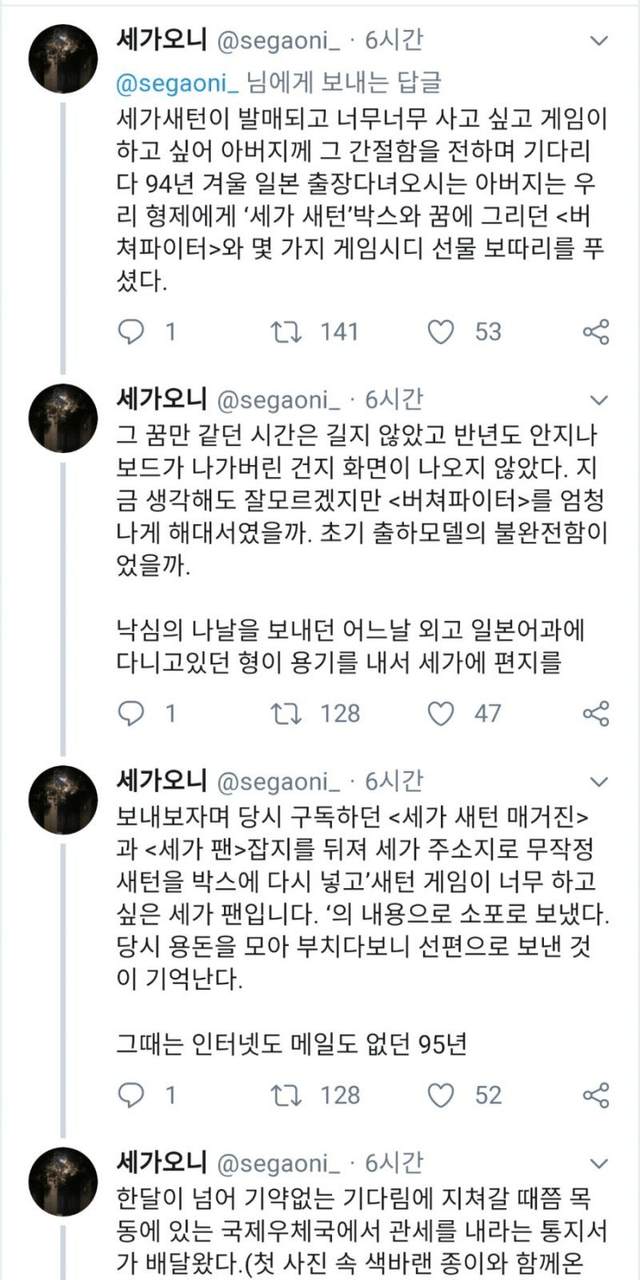Viewport: 640px width, 1280px height.
Task: Retweet the tweet showing 141 retweets
Action: click(x=287, y=331)
